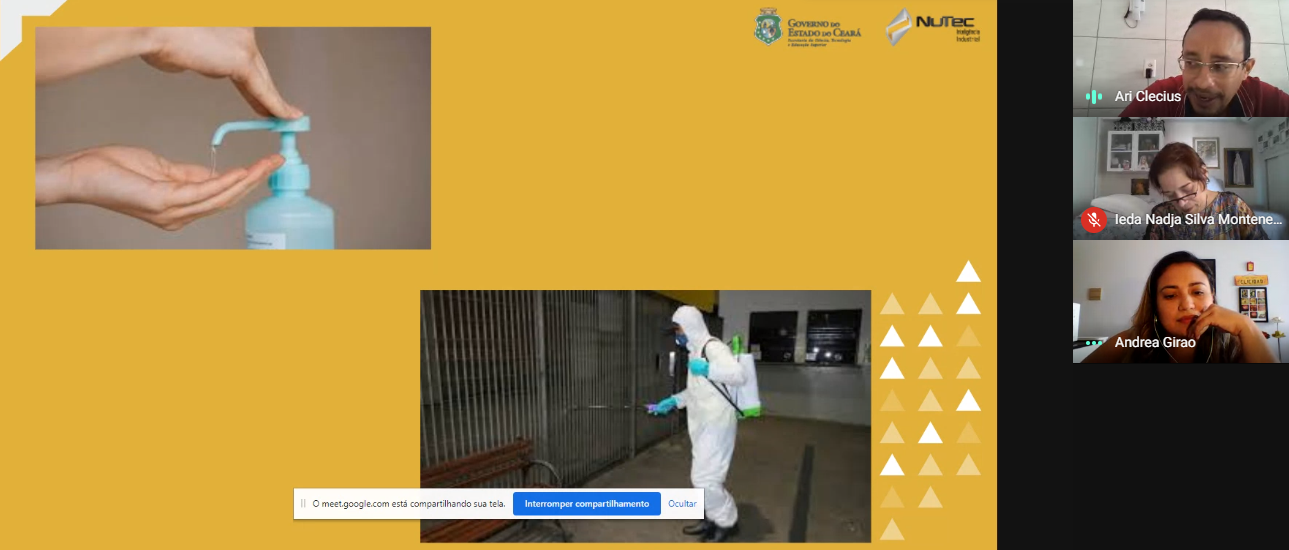The width and height of the screenshot is (1289, 550).
Task: Click the top white triangle in the slide pattern
Action: (x=967, y=271)
